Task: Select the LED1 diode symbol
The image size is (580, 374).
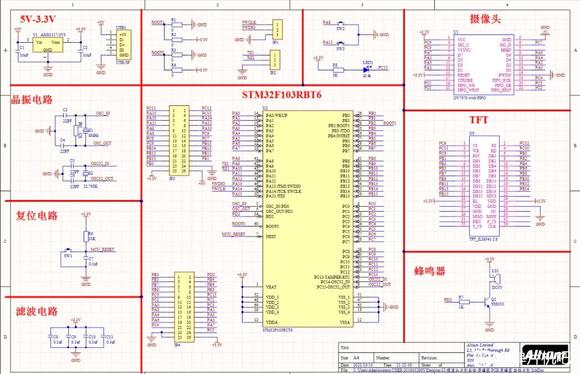Action: pyautogui.click(x=367, y=70)
